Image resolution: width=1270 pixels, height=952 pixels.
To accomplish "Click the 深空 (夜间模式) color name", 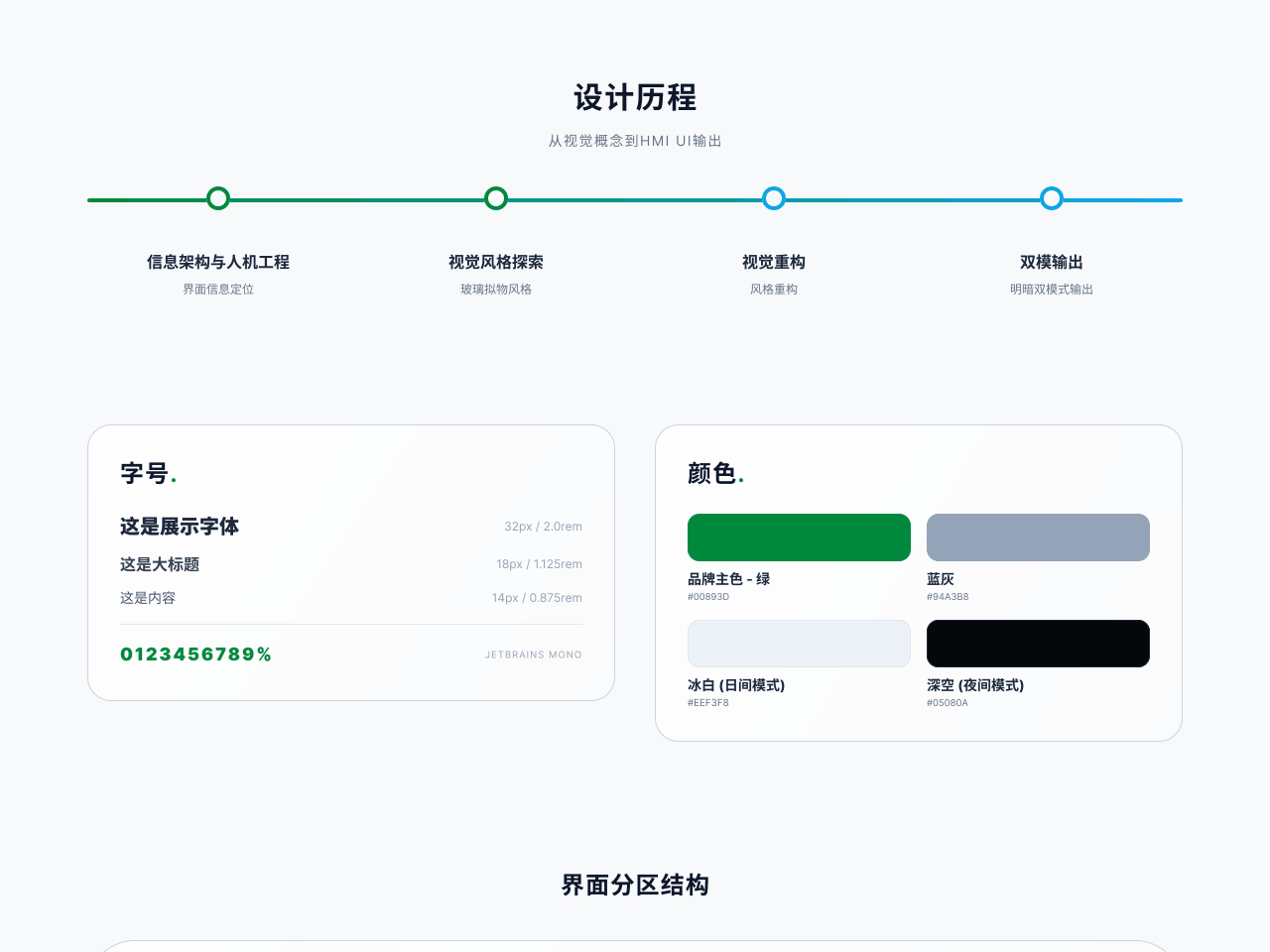I will tap(975, 685).
